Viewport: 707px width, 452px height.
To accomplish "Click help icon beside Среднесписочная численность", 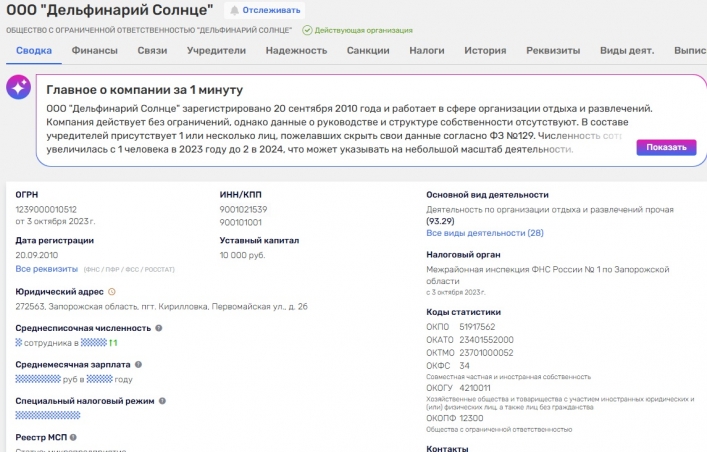I will point(159,328).
